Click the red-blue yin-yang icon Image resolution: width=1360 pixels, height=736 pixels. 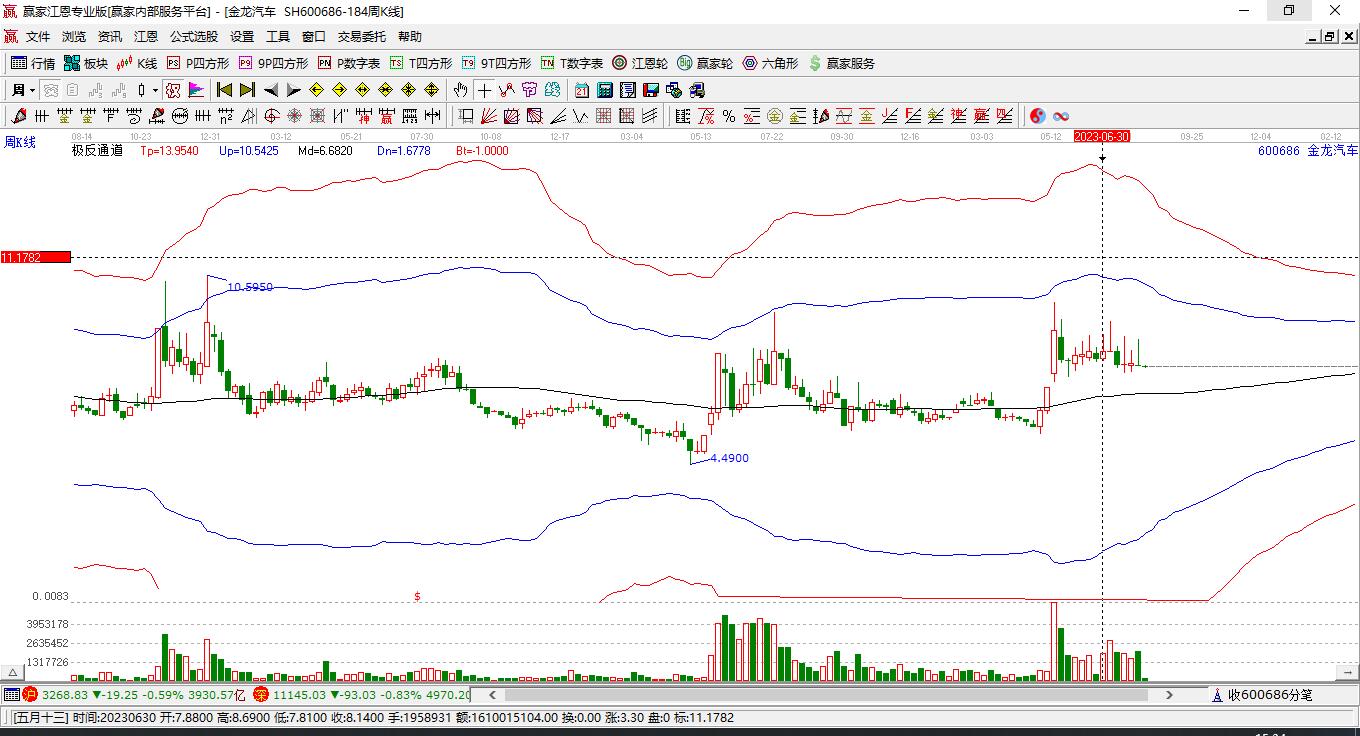tap(1038, 116)
